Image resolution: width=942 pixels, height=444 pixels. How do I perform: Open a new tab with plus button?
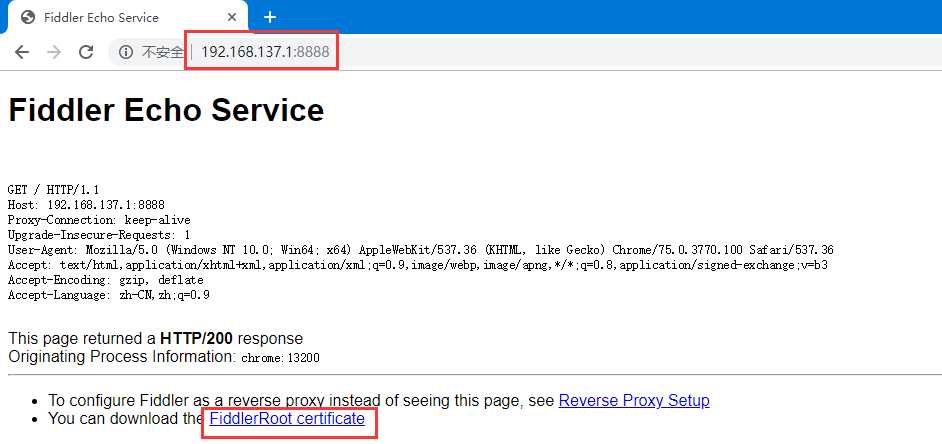(270, 17)
